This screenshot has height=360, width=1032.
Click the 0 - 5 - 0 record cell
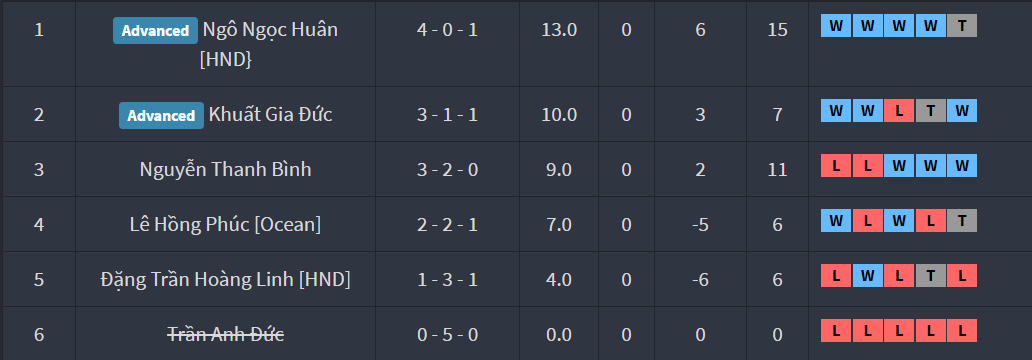click(448, 335)
